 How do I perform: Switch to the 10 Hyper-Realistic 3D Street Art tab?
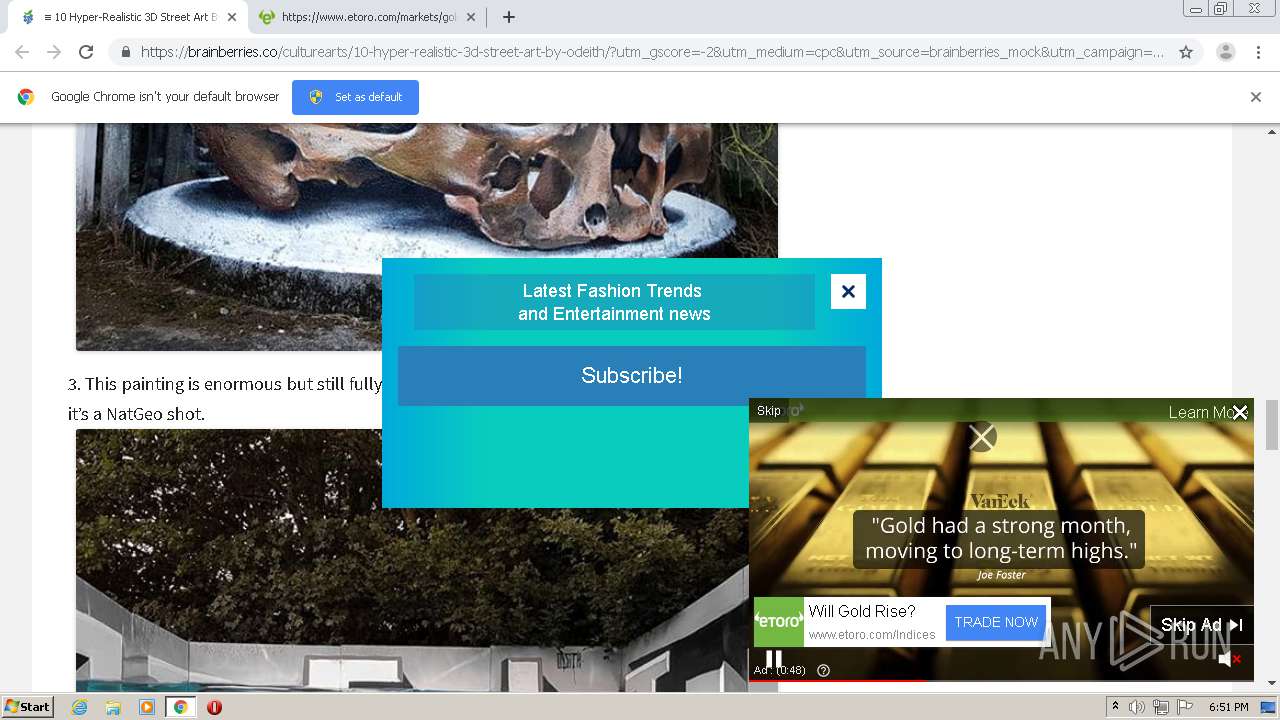[130, 17]
